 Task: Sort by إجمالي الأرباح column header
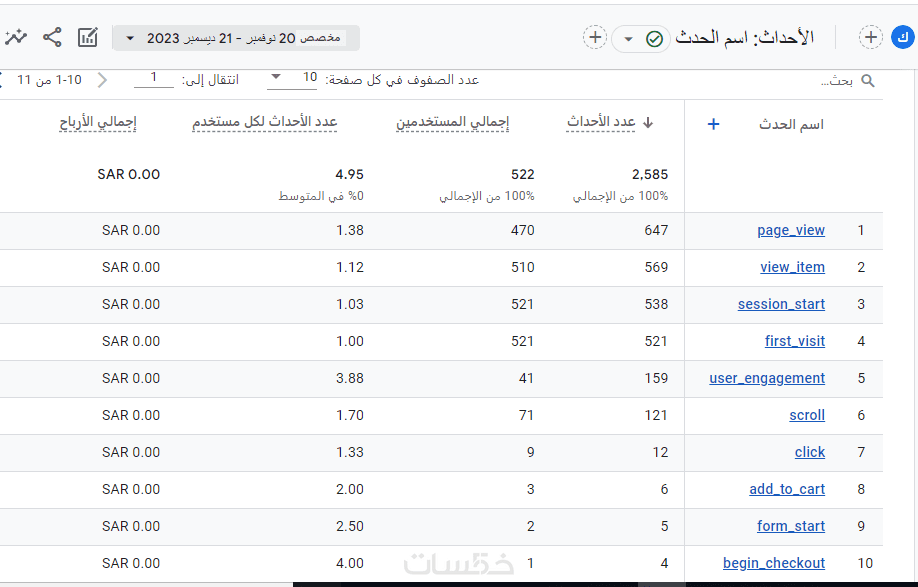98,122
